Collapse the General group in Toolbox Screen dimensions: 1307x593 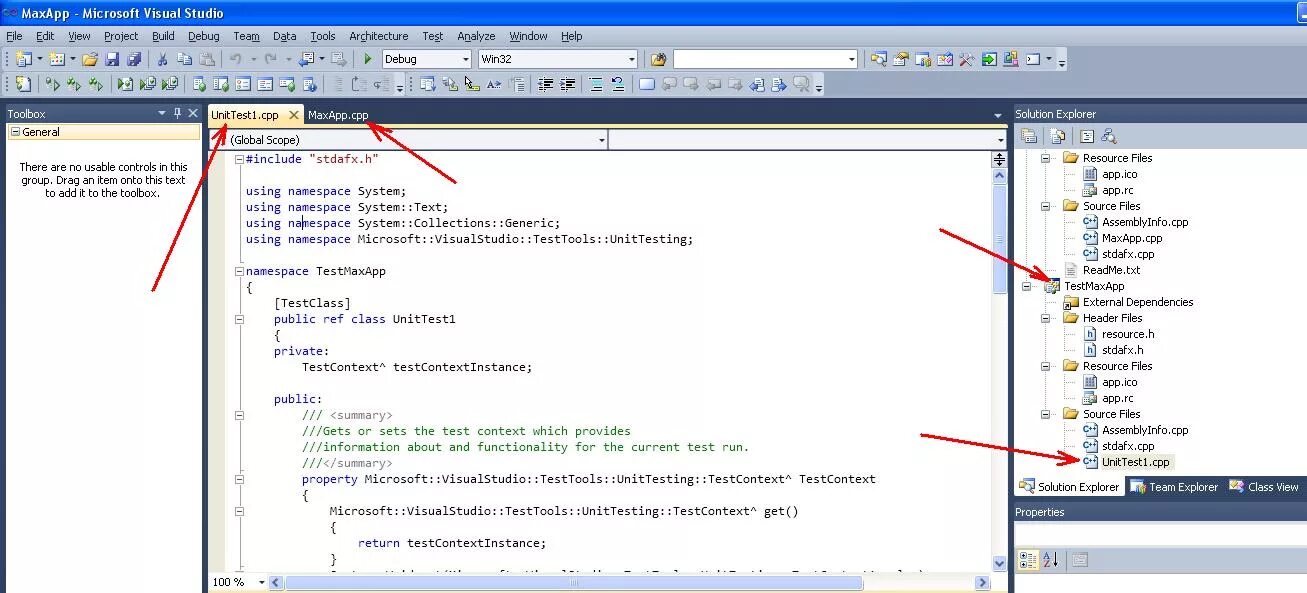pyautogui.click(x=15, y=132)
